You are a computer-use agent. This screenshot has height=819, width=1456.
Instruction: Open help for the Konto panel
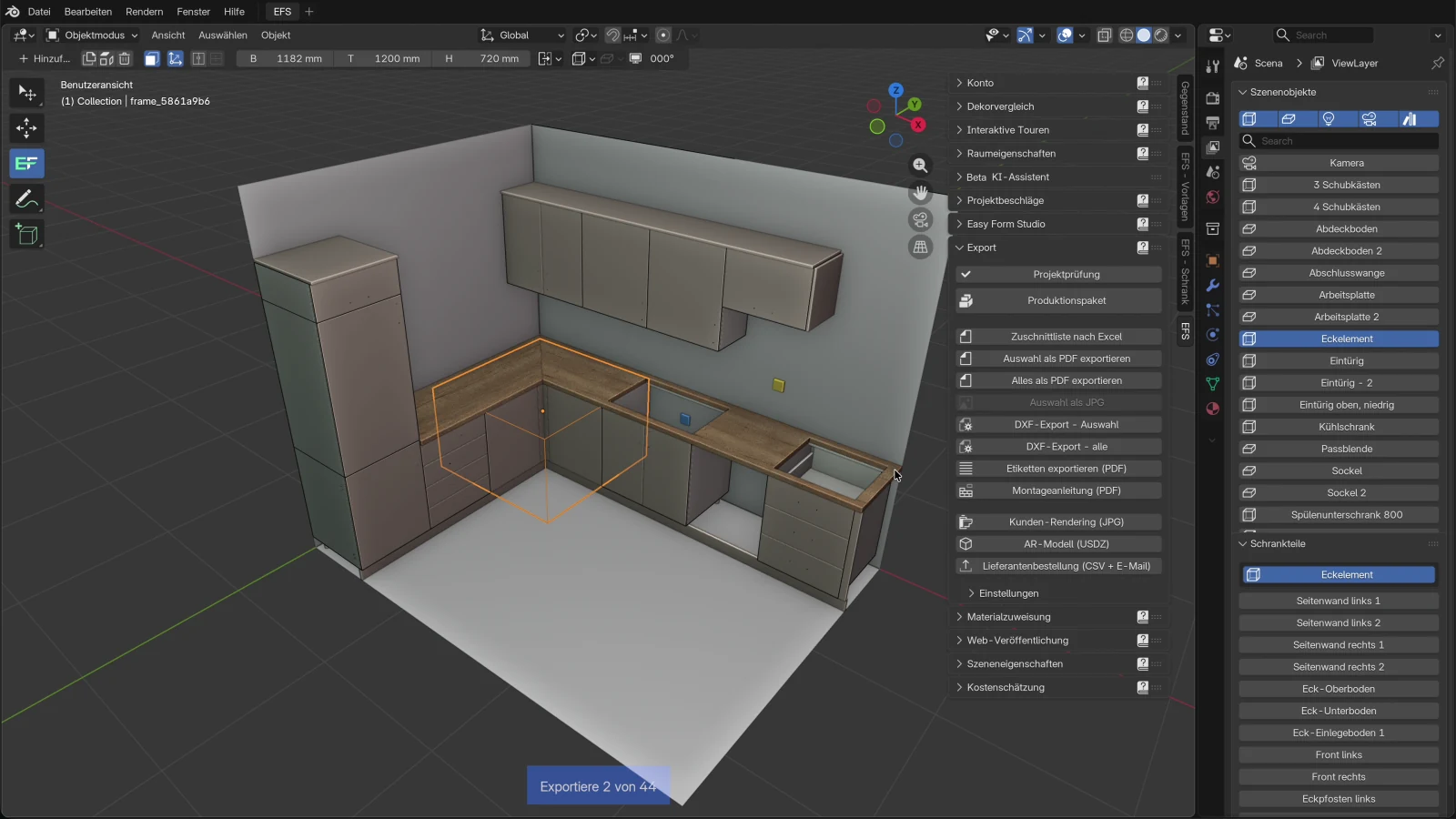click(x=1142, y=83)
